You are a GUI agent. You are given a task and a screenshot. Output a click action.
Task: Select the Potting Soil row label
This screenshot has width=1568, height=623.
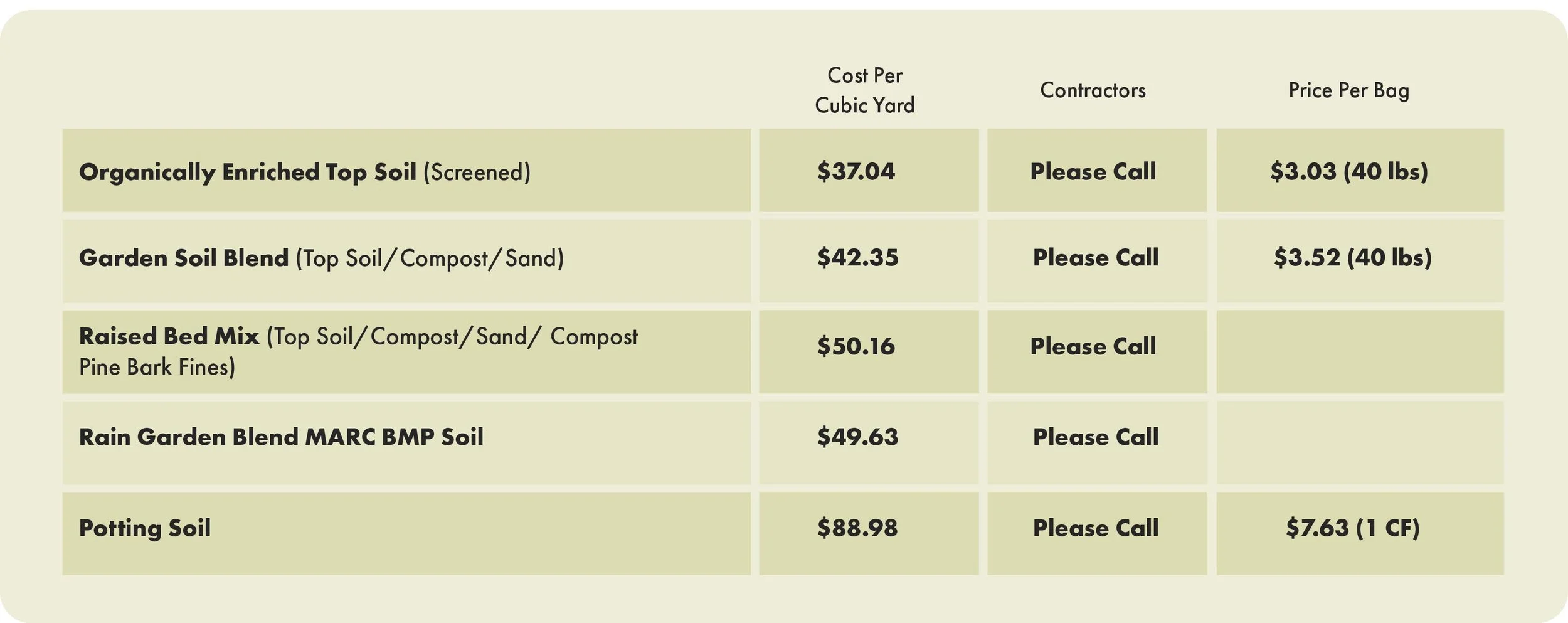click(x=145, y=528)
